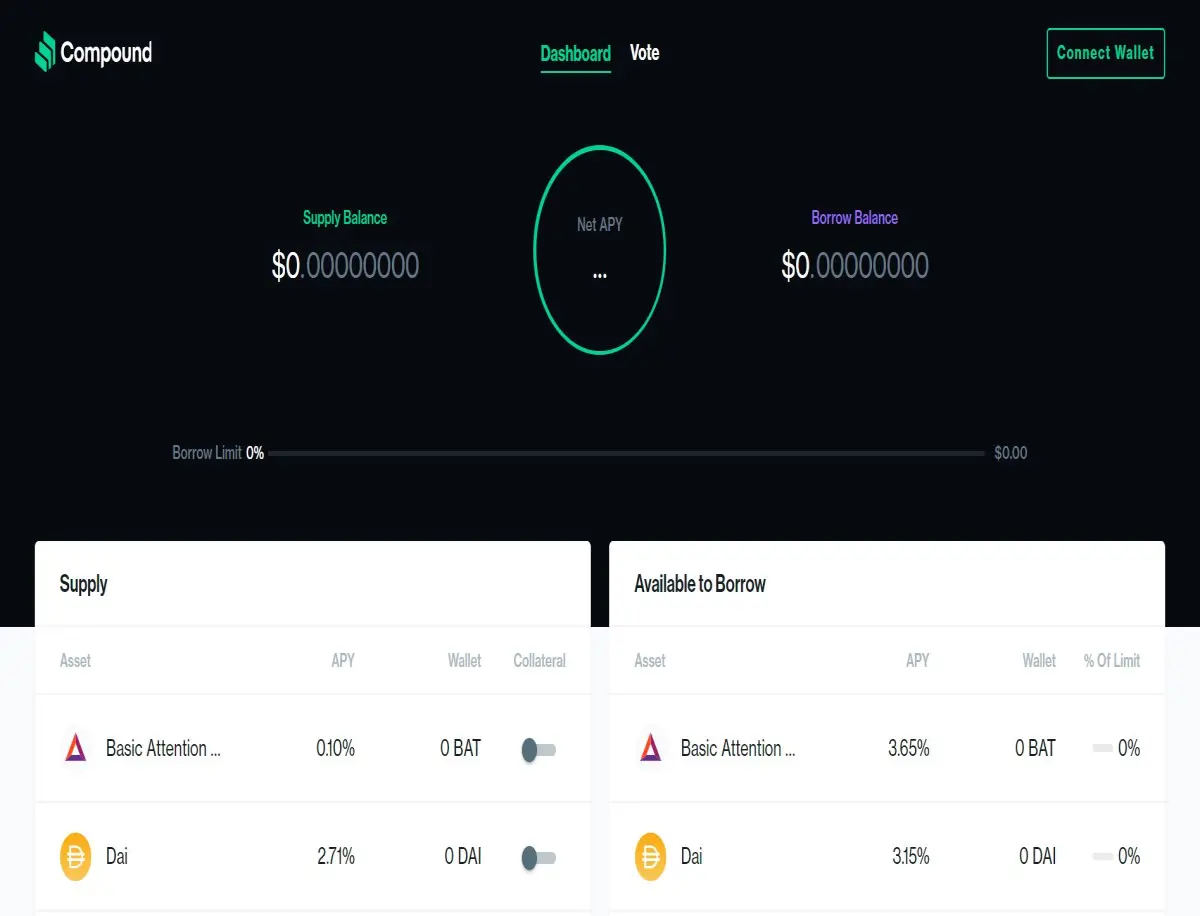Click the BAT icon in Supply list
Viewport: 1200px width, 916px height.
pyautogui.click(x=75, y=748)
